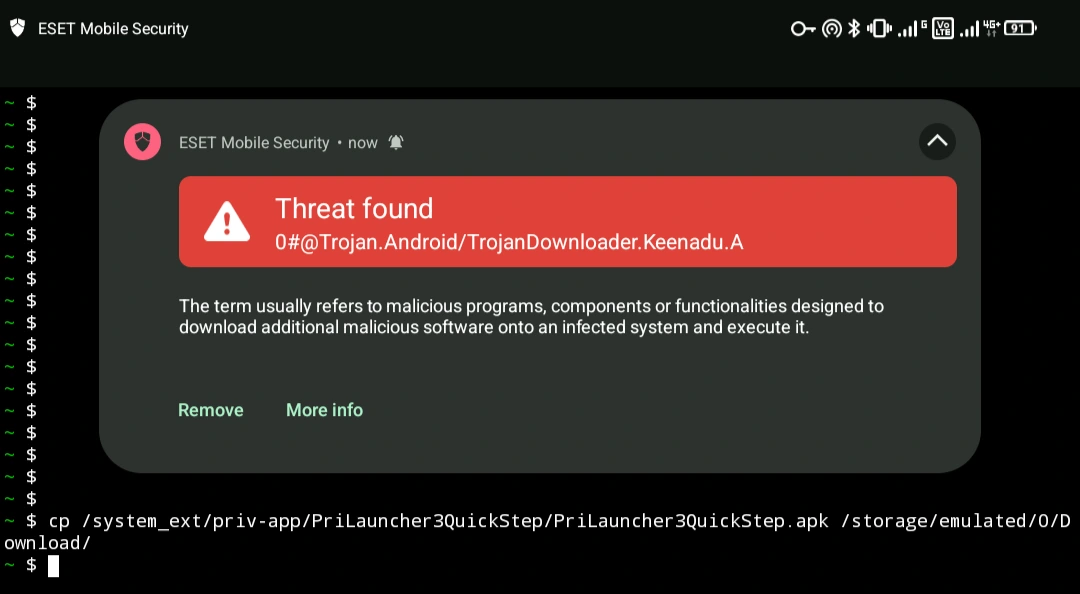Tap the warning triangle icon in red banner
The width and height of the screenshot is (1080, 594).
[x=227, y=221]
